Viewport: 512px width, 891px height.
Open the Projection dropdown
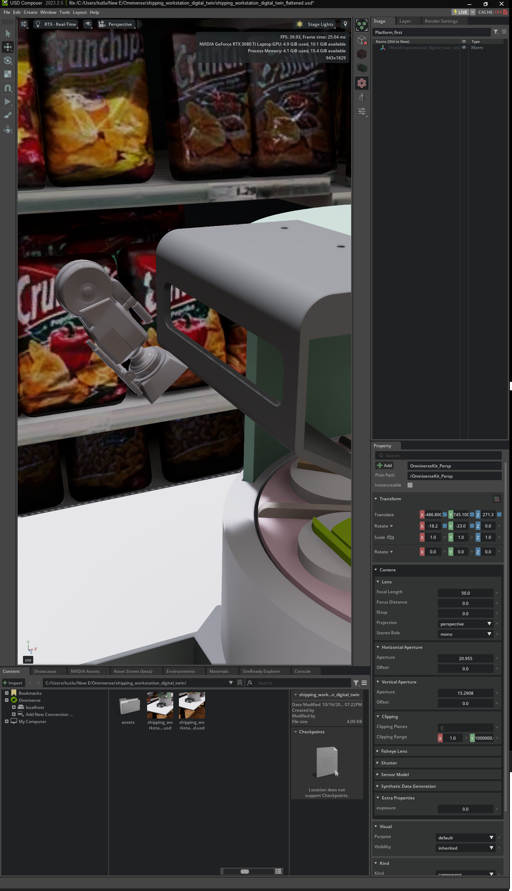(x=465, y=624)
